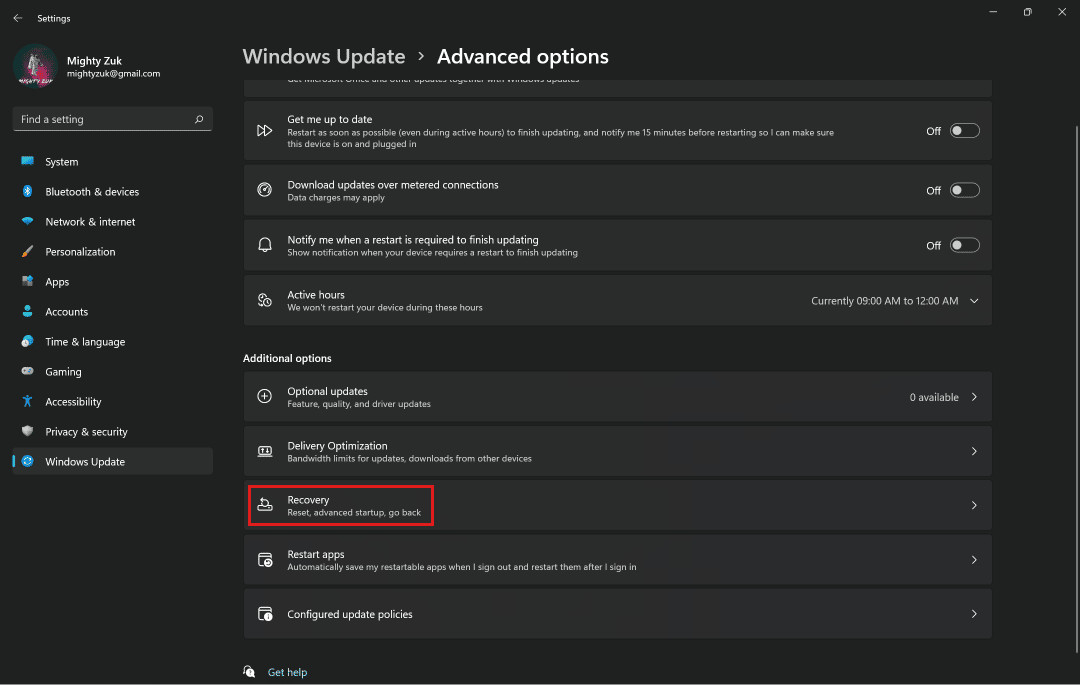Screen dimensions: 1080x685
Task: Open Recovery settings
Action: (x=617, y=505)
